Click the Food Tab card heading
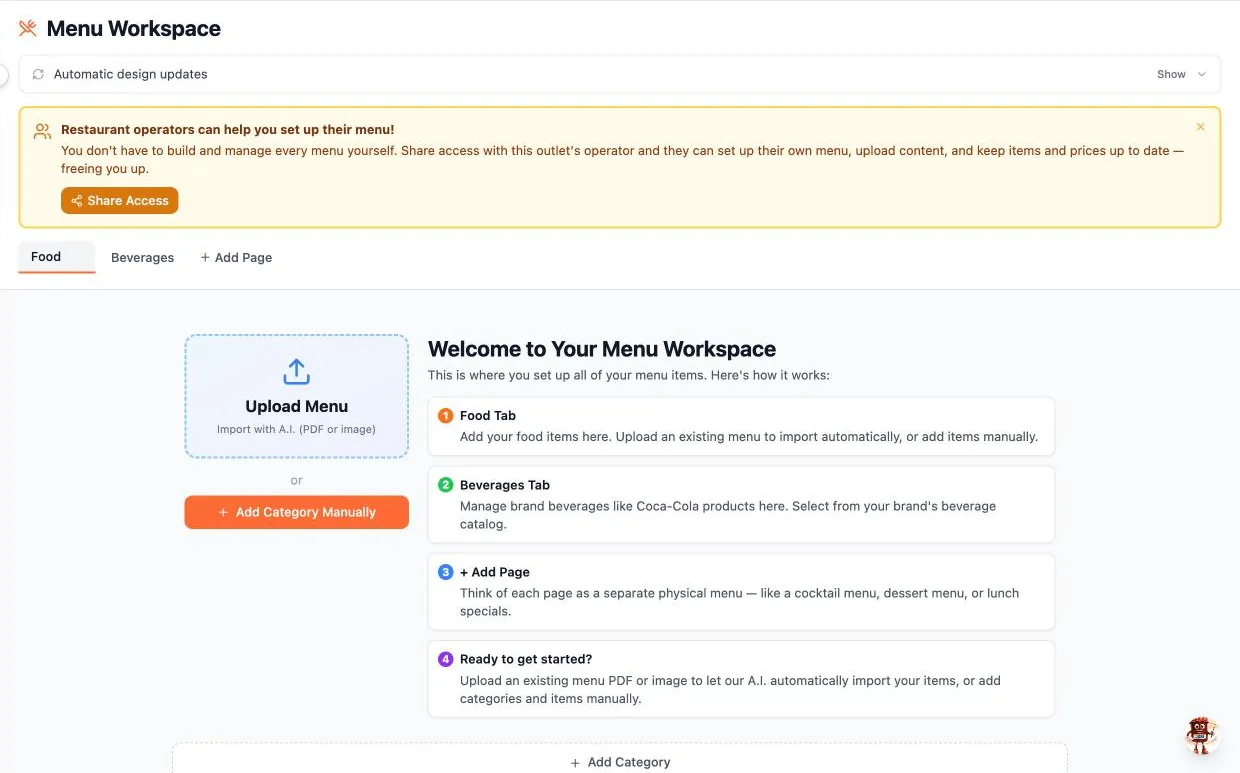1240x773 pixels. [488, 415]
